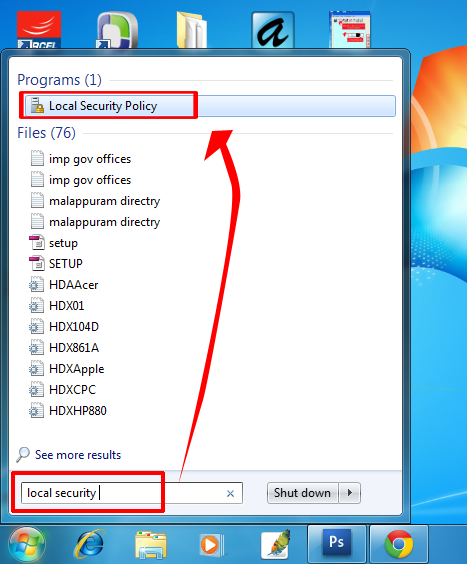
Task: Open the second 'malappuram directry' file
Action: (x=104, y=222)
